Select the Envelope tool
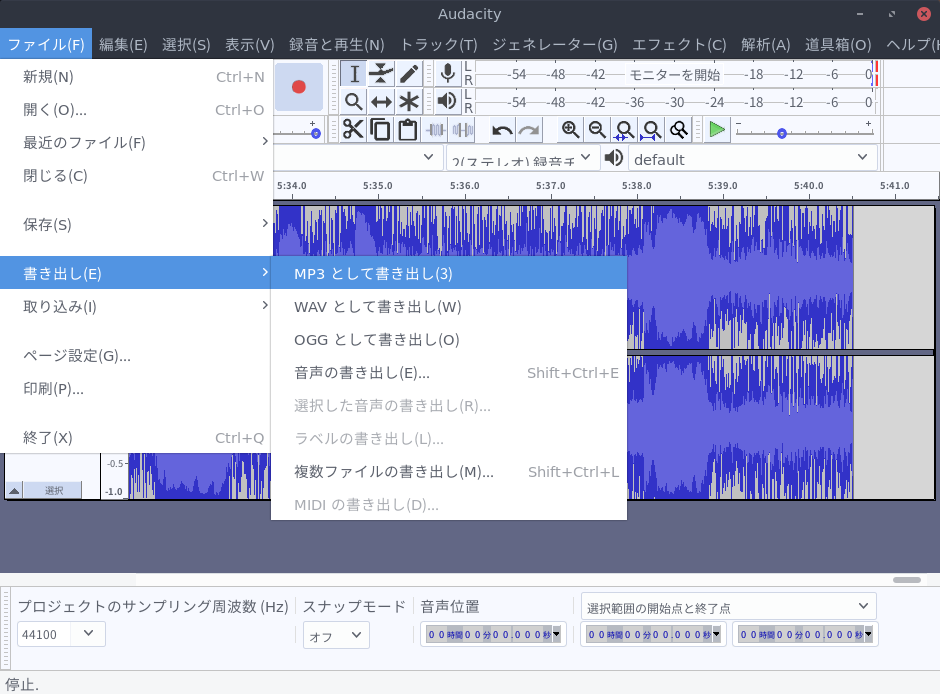 click(381, 73)
